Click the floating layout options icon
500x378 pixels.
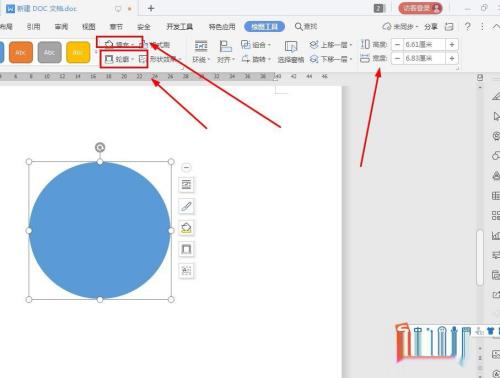(x=186, y=184)
